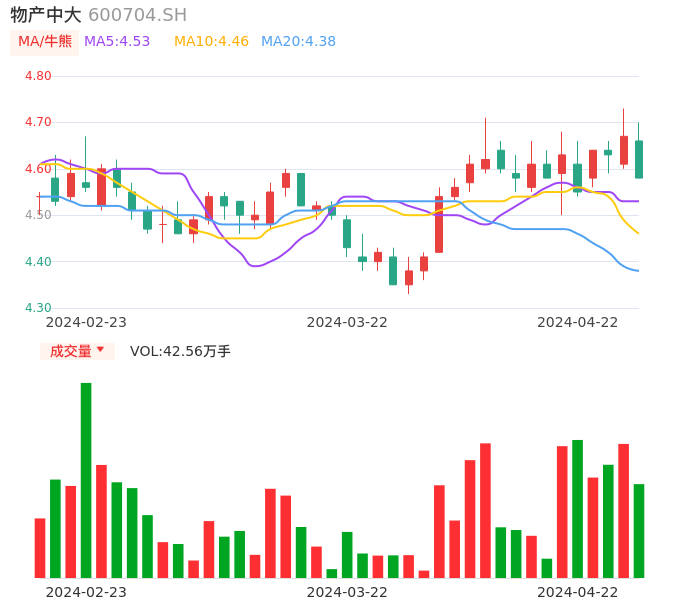Viewport: 686px width, 606px height.
Task: Click the 4.70 price axis label
Action: tap(38, 122)
